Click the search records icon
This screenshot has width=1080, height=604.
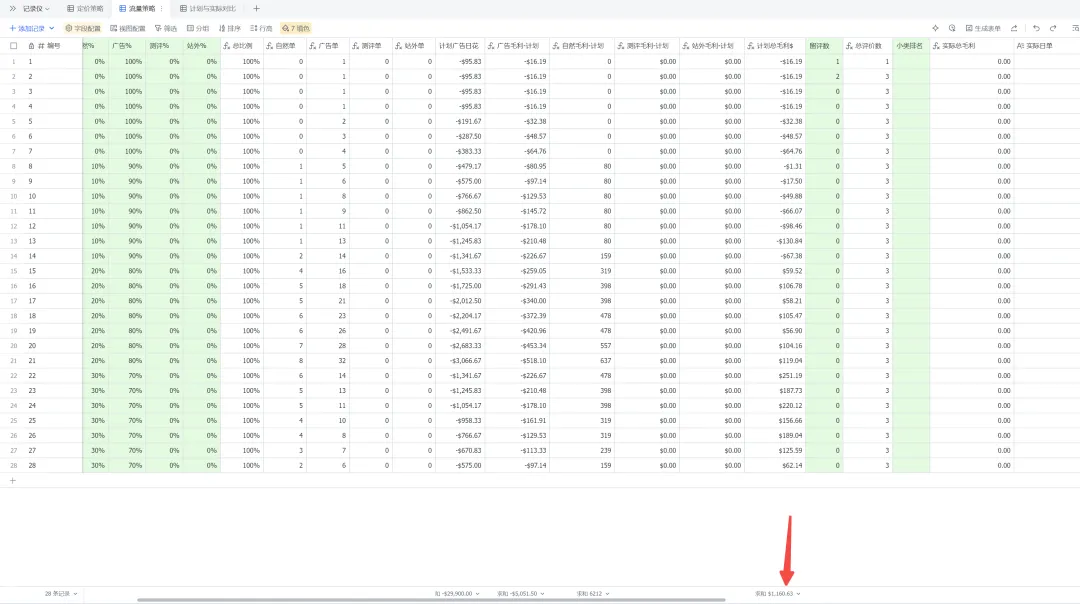point(952,28)
